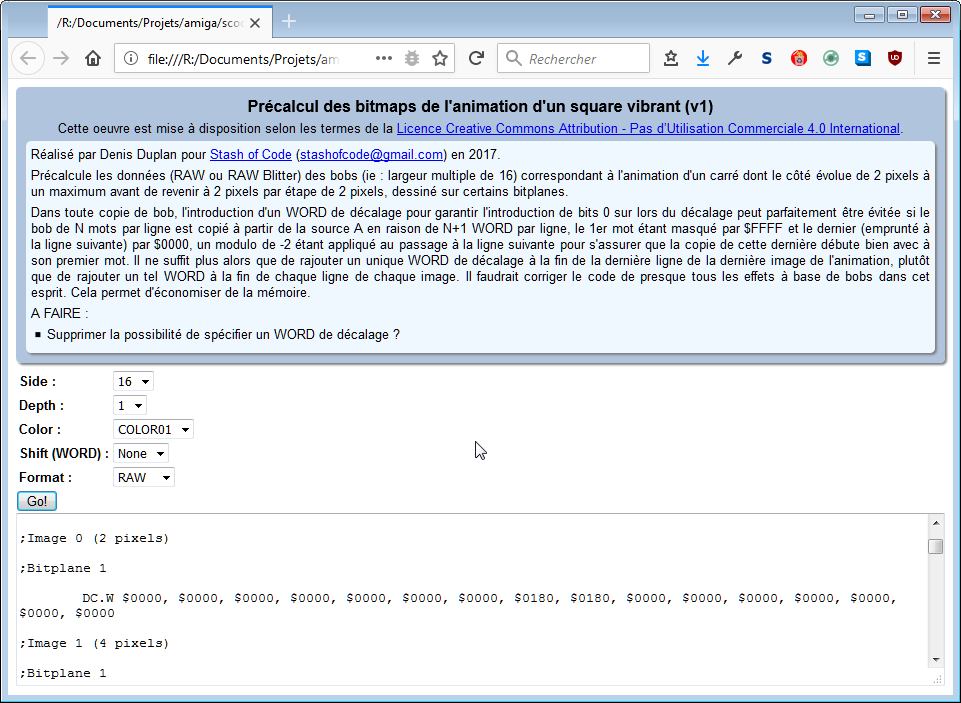
Task: Open the bookmarks library star-tray icon
Action: pos(671,58)
